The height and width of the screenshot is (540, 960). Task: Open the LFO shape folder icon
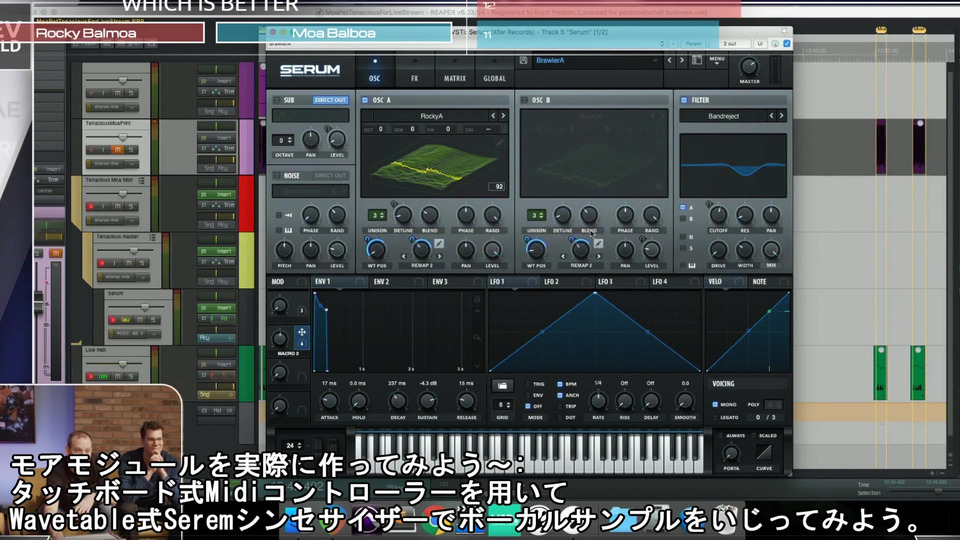pyautogui.click(x=502, y=386)
